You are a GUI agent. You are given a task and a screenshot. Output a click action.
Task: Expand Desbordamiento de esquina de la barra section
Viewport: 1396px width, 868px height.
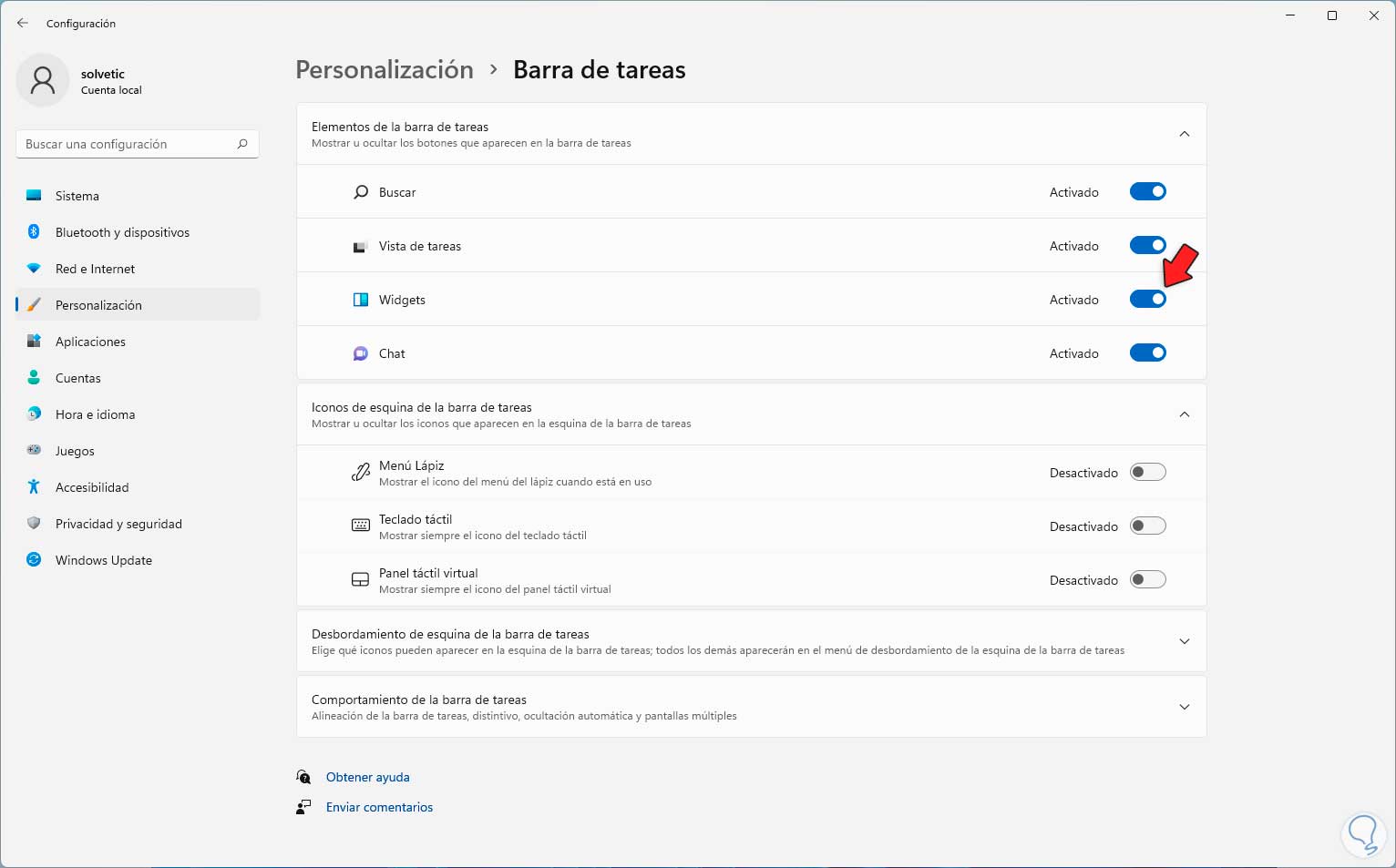click(x=1184, y=641)
